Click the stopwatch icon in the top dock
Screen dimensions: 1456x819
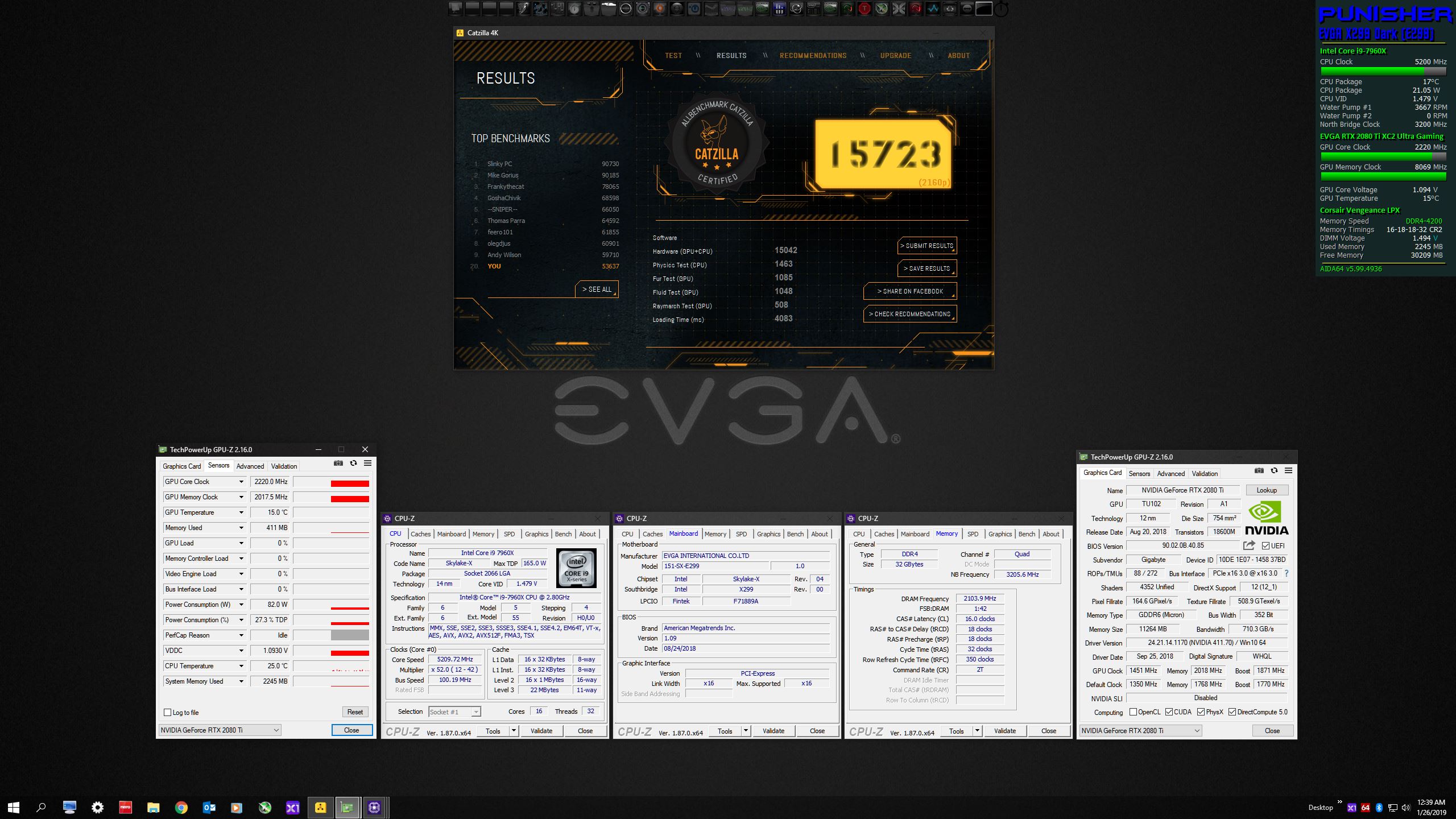(1001, 9)
